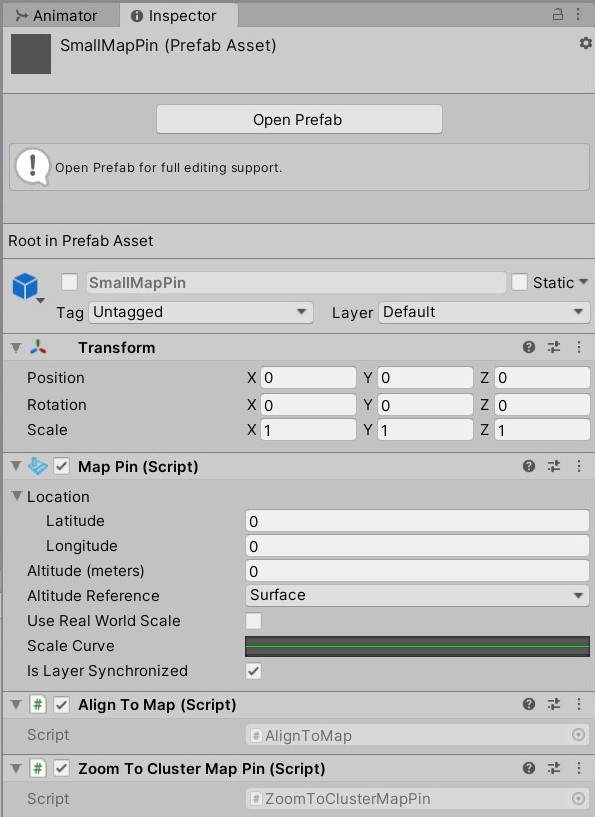Click the Rotation X field

click(x=308, y=405)
